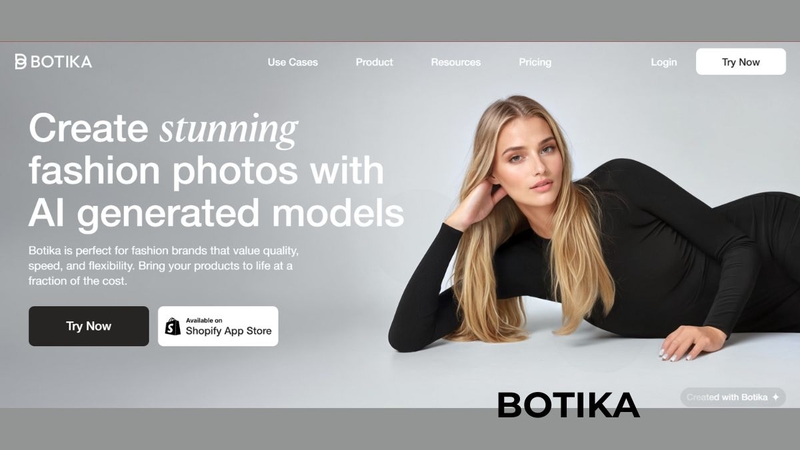The image size is (800, 450).
Task: Click the italic 'stunning' headline word
Action: 229,130
